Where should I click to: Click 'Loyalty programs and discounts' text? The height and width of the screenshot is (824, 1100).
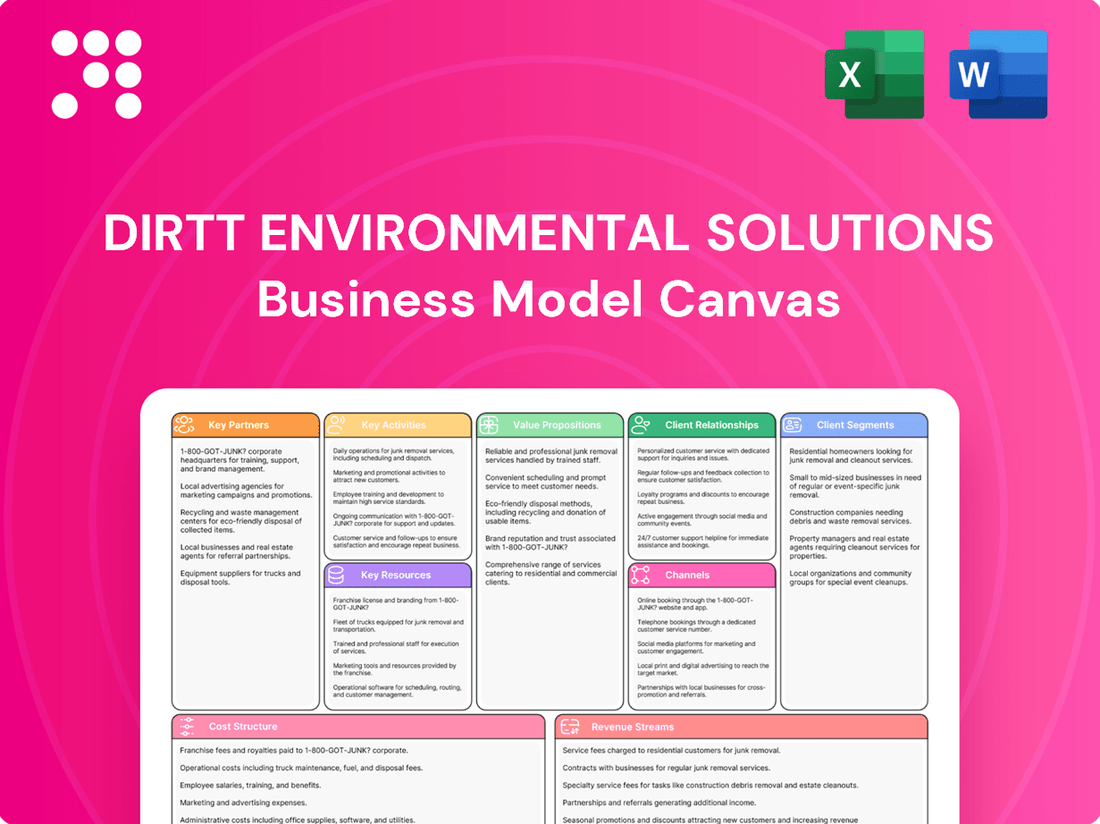tap(703, 498)
